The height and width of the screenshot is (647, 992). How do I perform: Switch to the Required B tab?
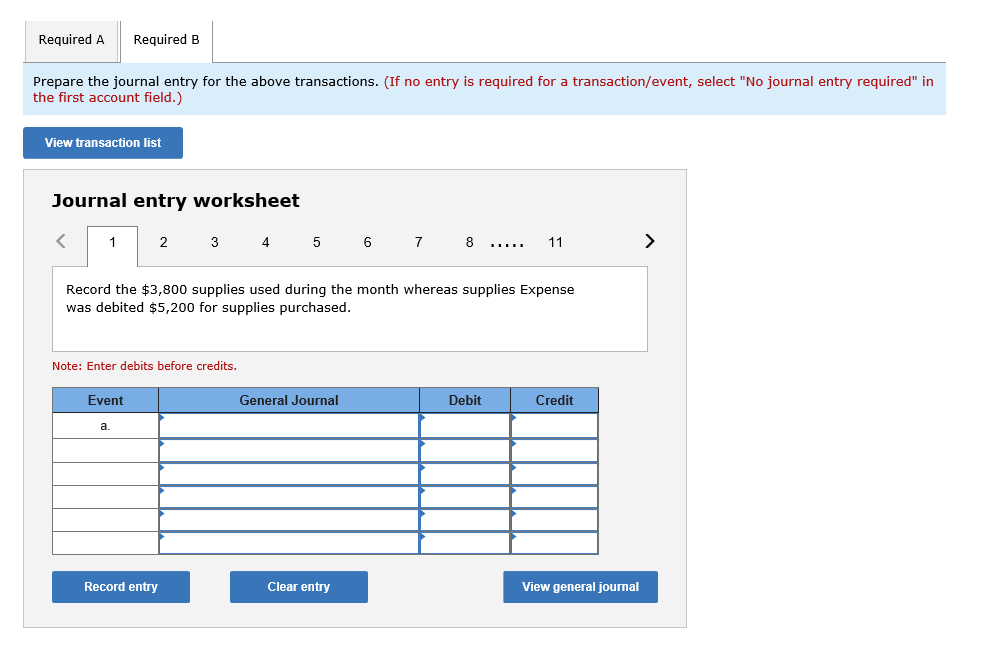[166, 39]
